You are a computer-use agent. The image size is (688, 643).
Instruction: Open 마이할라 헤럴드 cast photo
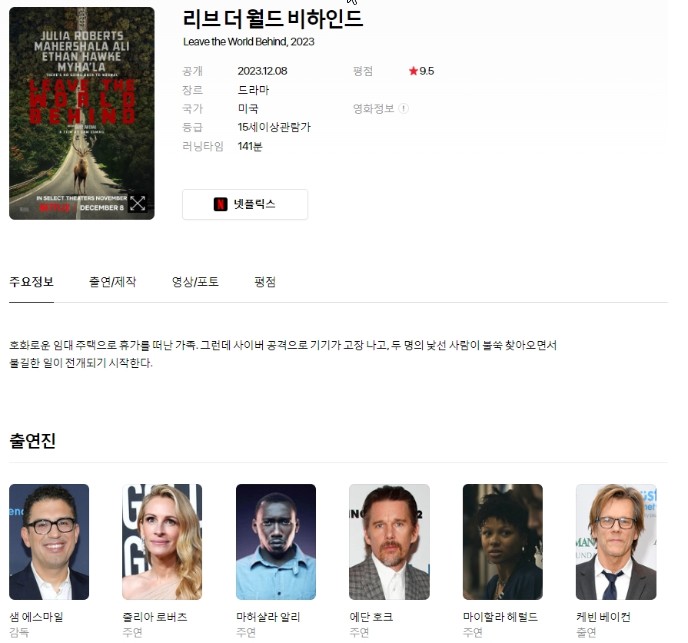pyautogui.click(x=502, y=542)
